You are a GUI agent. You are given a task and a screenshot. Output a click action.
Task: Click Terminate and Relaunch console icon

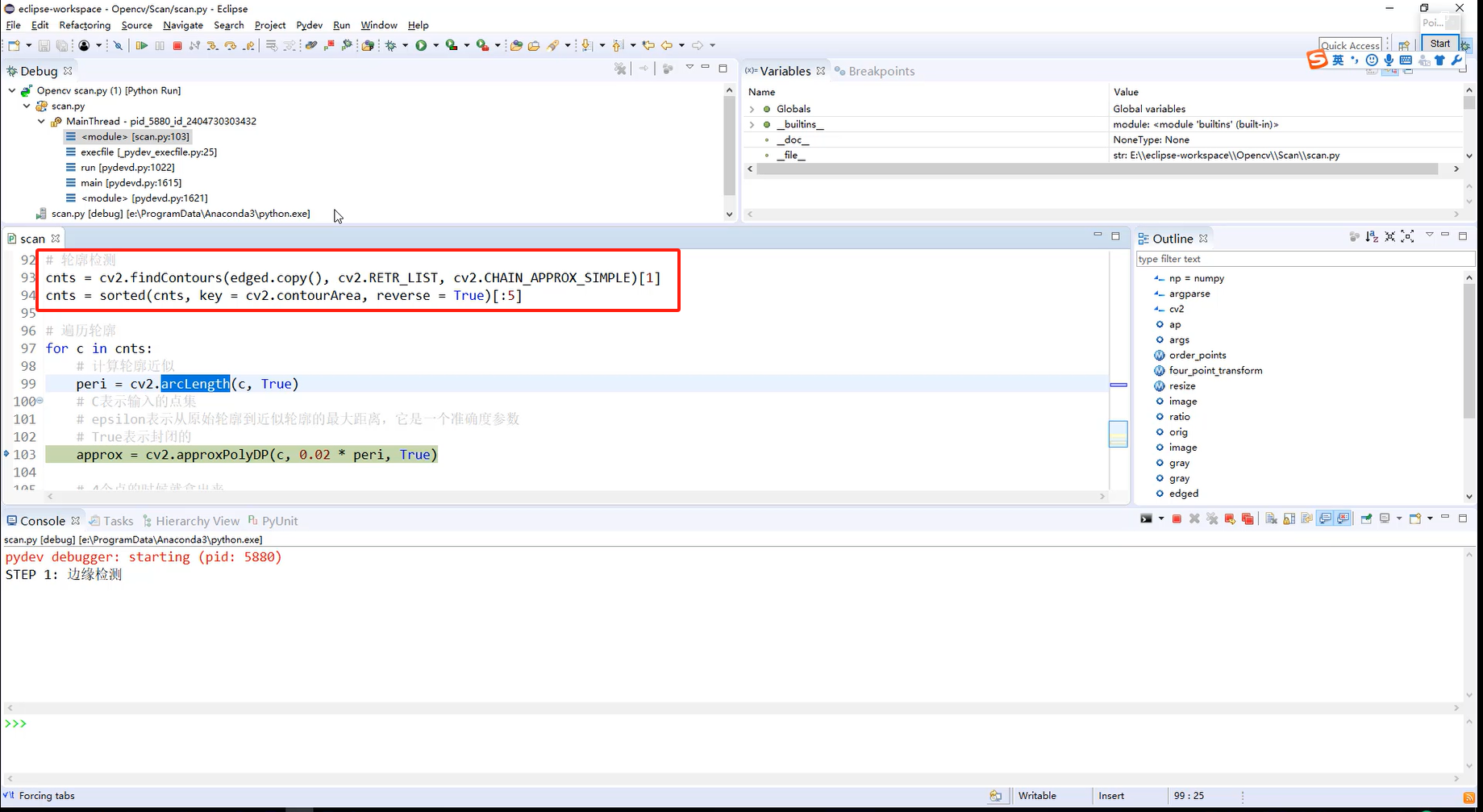coord(1230,518)
